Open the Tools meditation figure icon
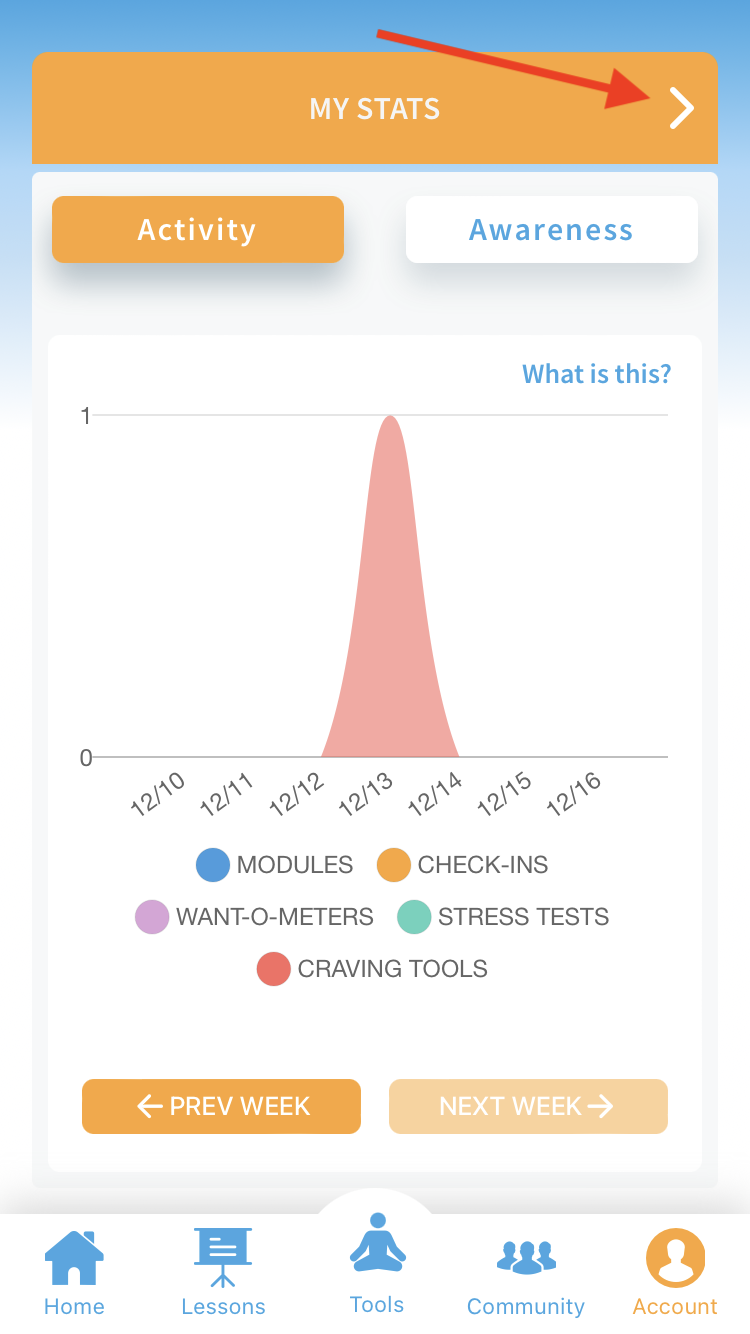 377,1243
